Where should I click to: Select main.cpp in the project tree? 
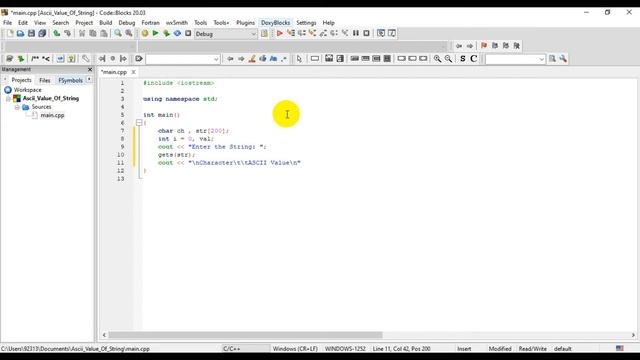(52, 115)
